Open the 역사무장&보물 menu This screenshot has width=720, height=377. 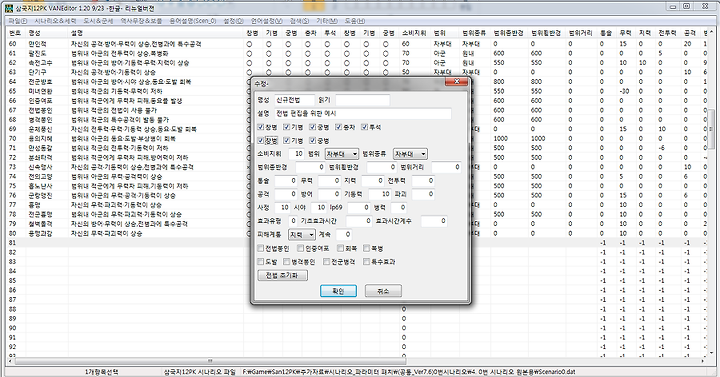[x=141, y=21]
